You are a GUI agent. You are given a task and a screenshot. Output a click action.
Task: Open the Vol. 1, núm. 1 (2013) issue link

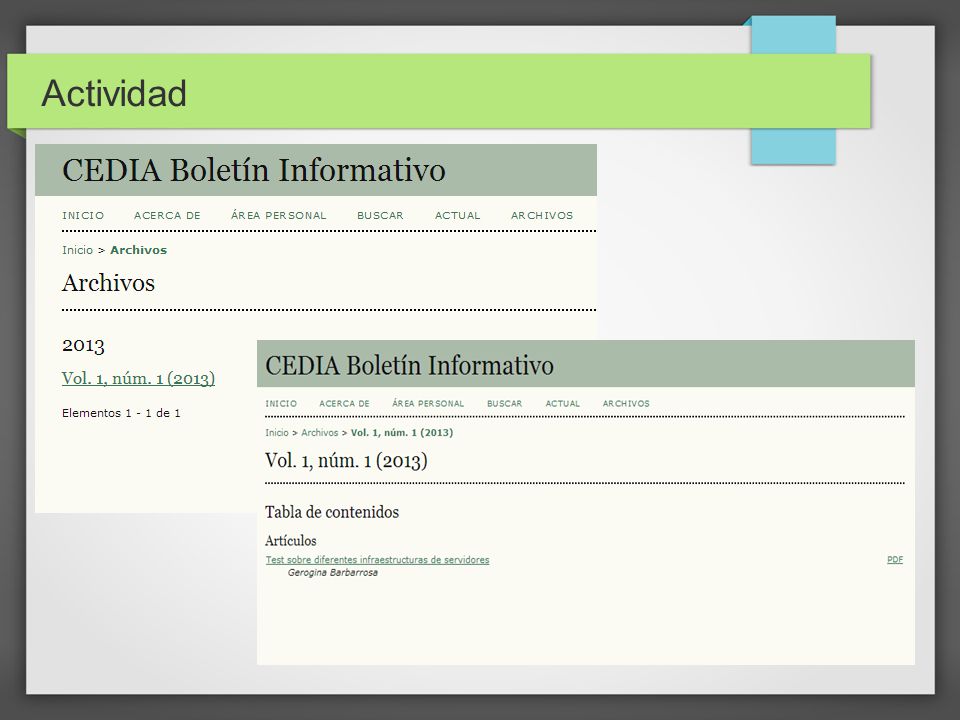point(138,378)
